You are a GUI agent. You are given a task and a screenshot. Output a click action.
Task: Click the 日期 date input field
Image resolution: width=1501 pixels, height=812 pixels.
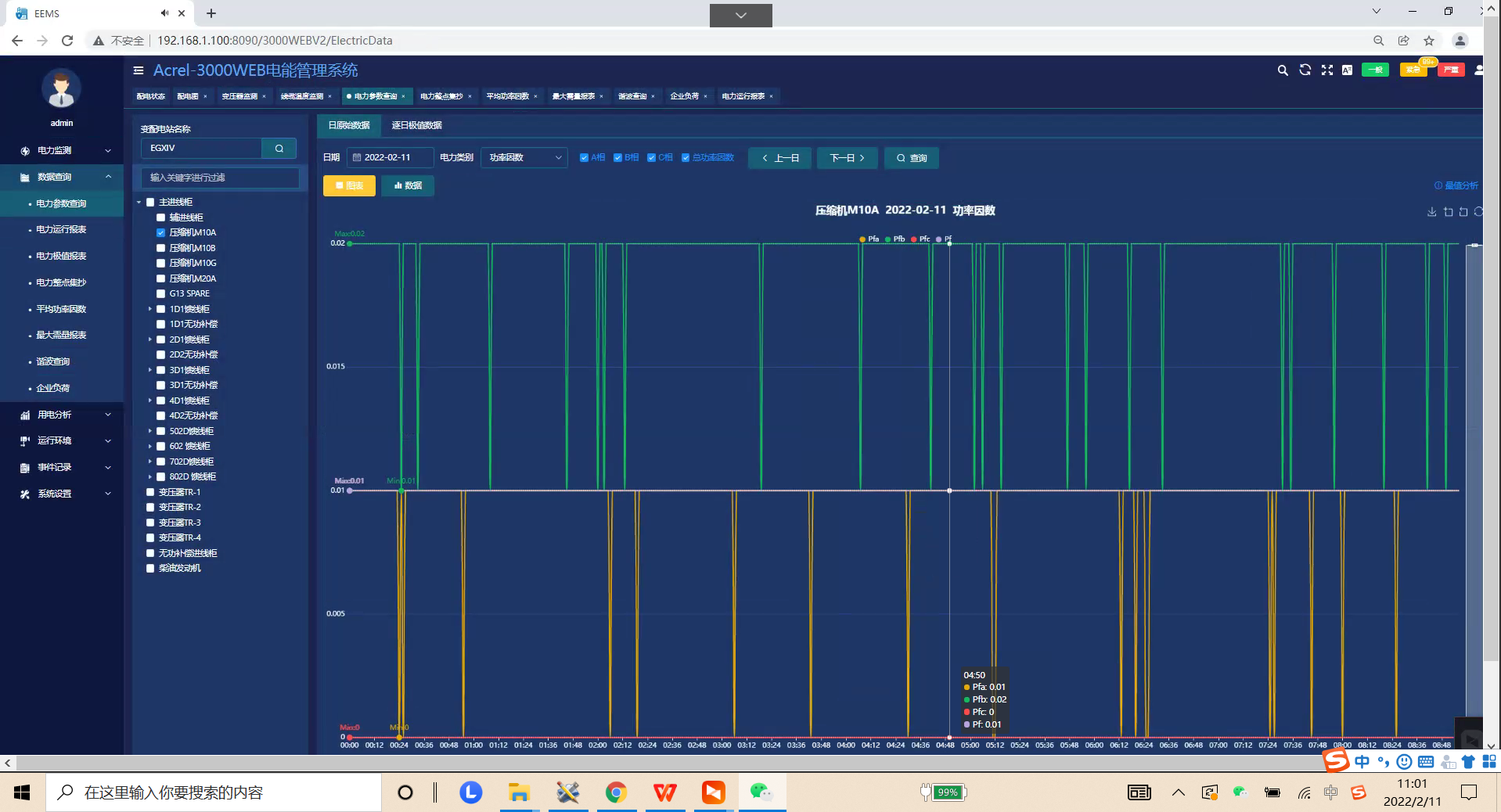[390, 158]
